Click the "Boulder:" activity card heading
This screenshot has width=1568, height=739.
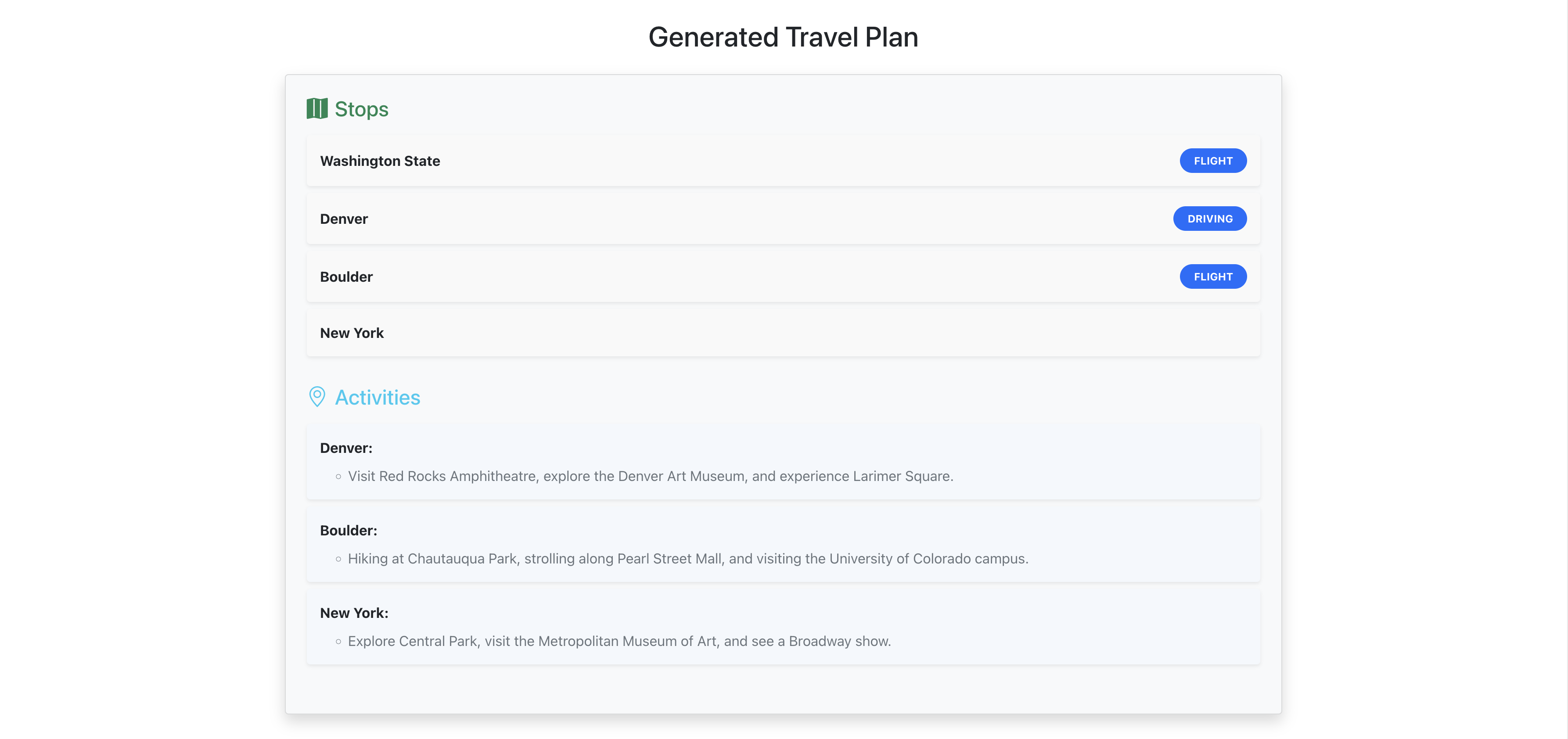[x=349, y=530]
